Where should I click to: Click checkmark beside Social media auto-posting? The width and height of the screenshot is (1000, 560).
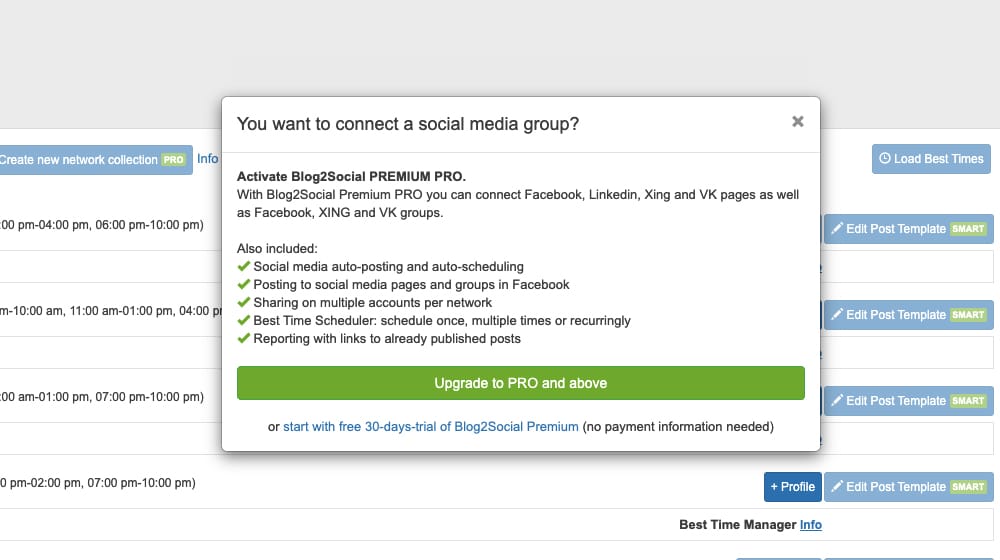[243, 266]
